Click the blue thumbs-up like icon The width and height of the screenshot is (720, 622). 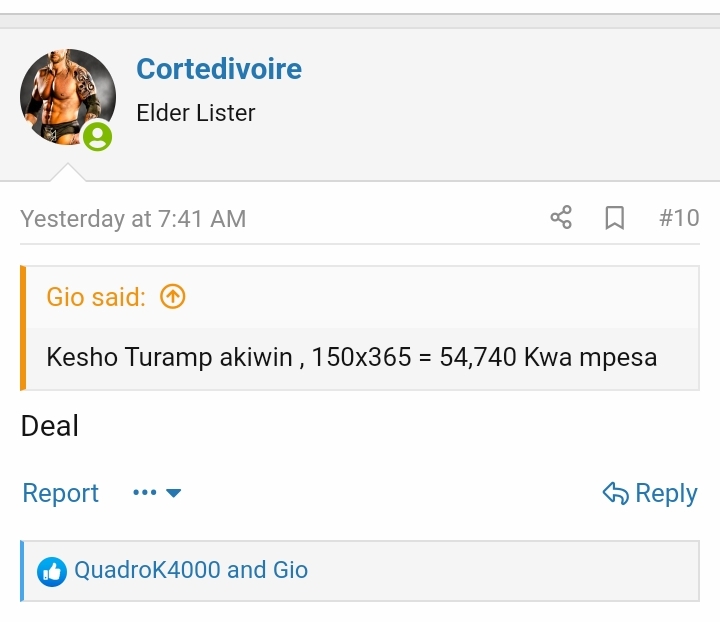click(x=52, y=571)
